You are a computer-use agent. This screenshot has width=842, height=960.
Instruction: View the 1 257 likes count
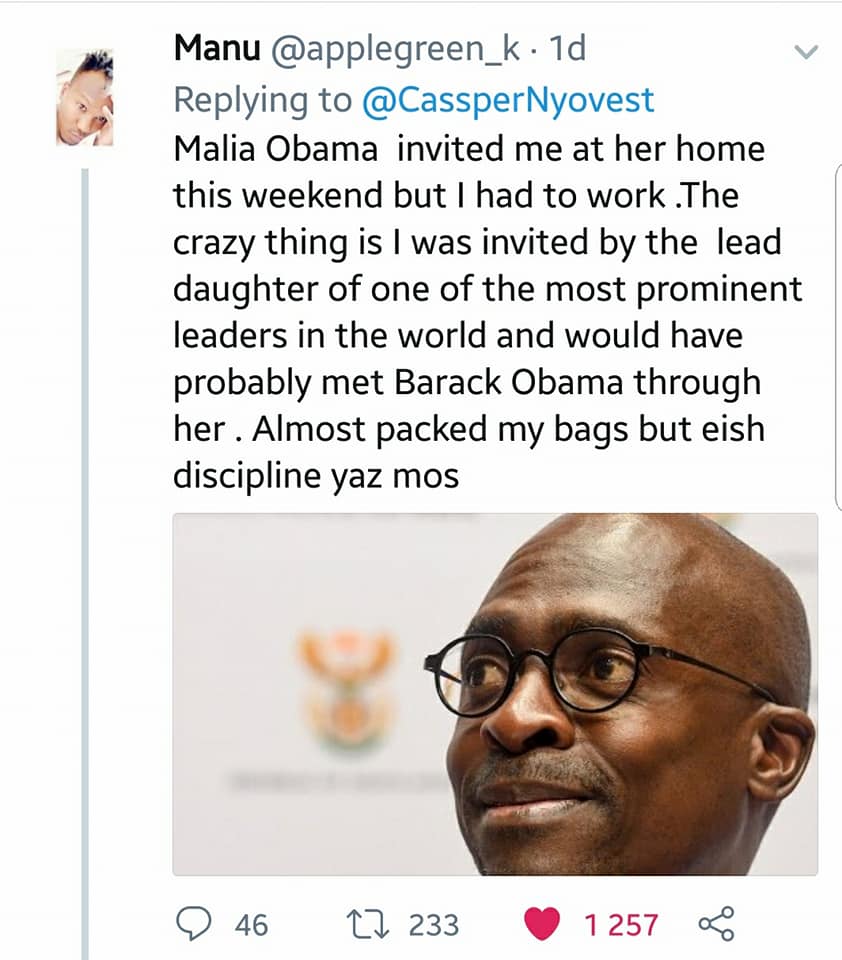click(x=621, y=924)
